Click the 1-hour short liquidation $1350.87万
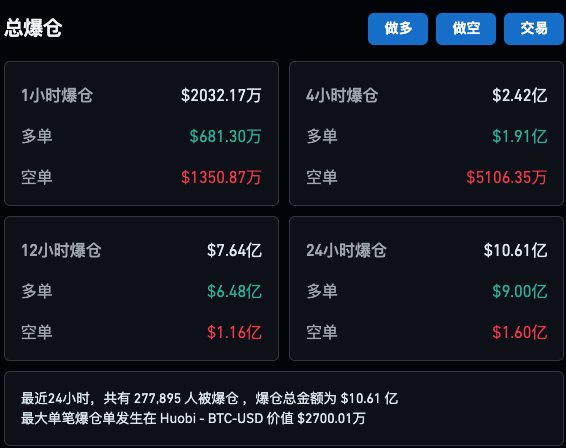The image size is (566, 448). click(221, 177)
